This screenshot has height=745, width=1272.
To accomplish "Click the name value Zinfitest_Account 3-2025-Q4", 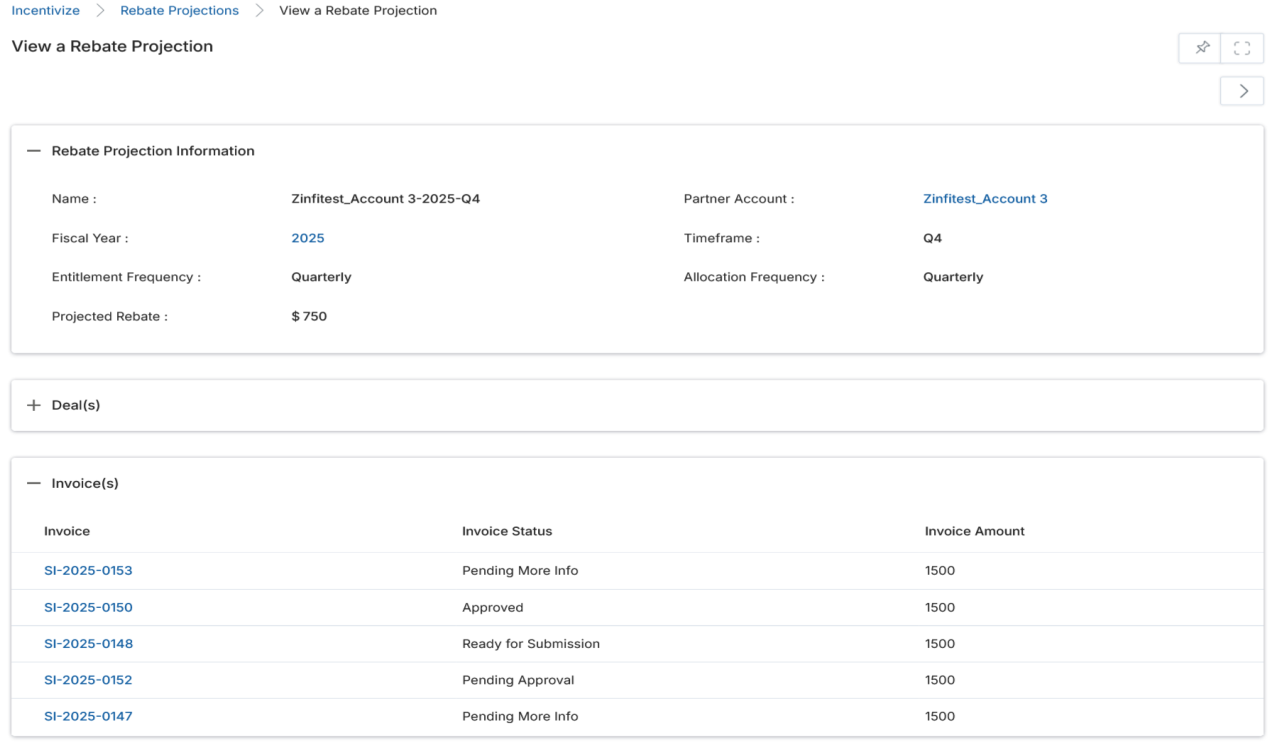I will (x=386, y=199).
